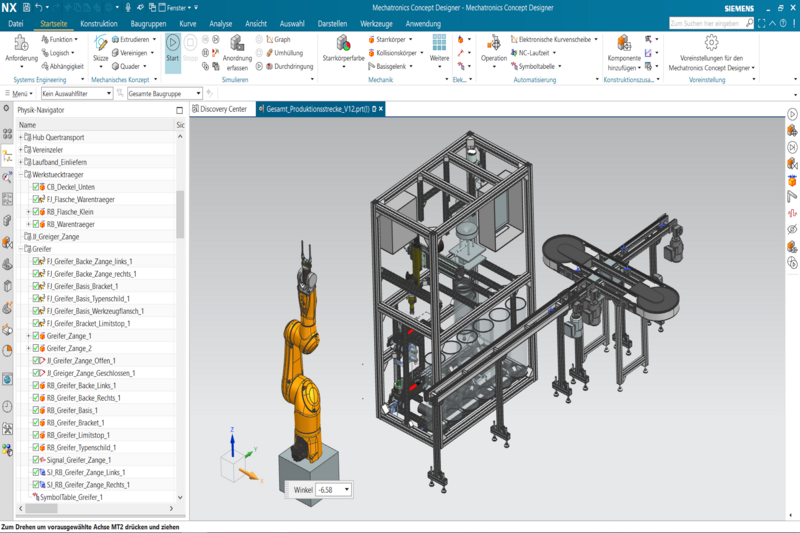Collapse the Greifer folder
This screenshot has width=800, height=533.
[x=21, y=249]
